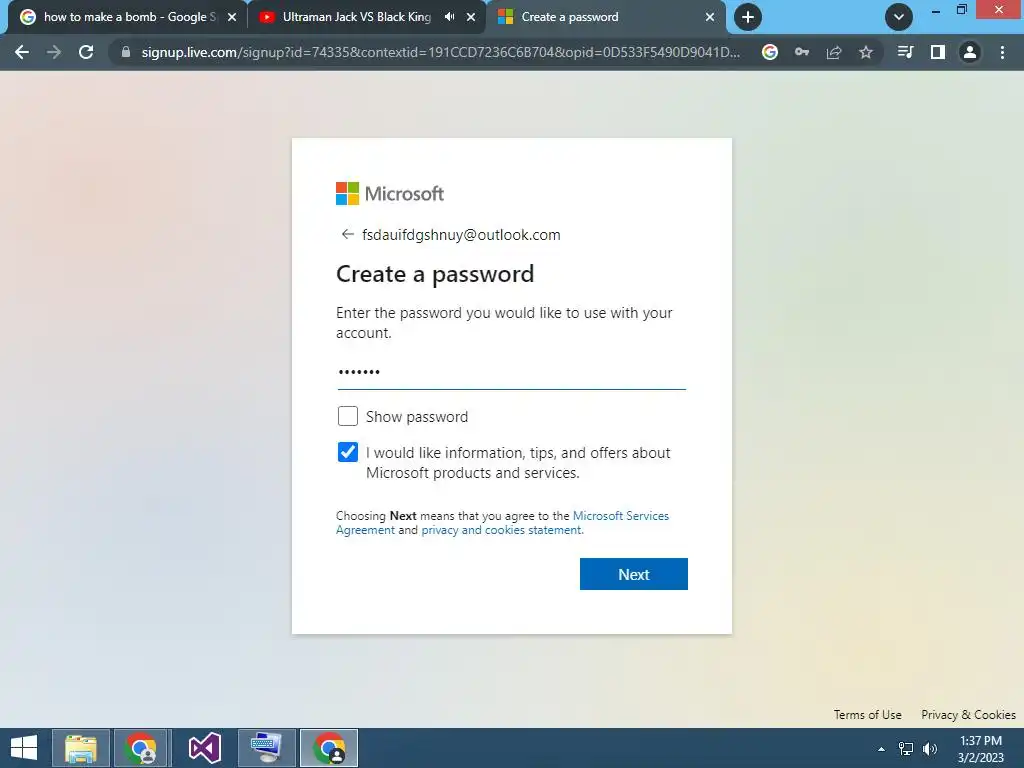Open the volume tray icon
Image resolution: width=1024 pixels, height=768 pixels.
930,749
